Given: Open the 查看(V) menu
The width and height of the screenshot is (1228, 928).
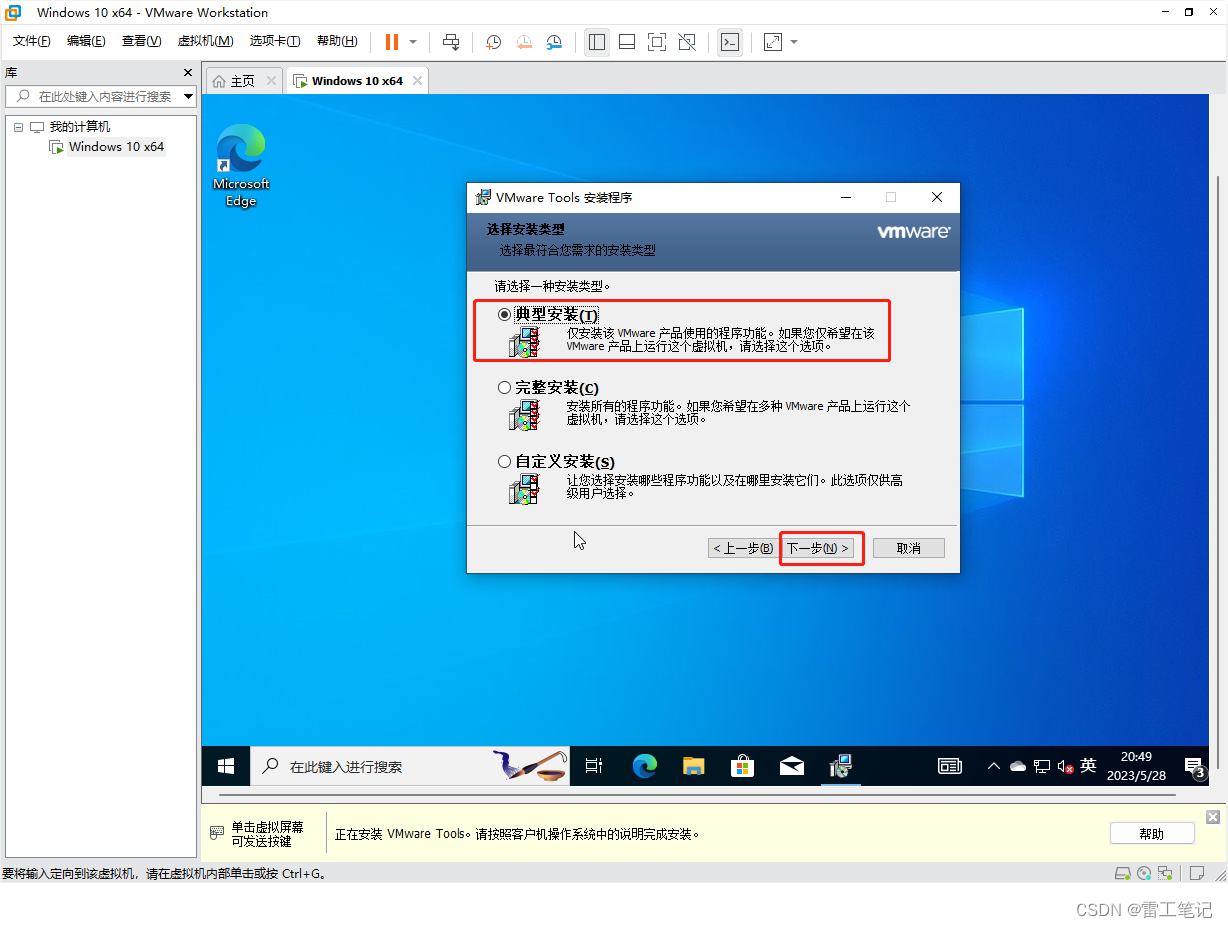Looking at the screenshot, I should point(141,41).
